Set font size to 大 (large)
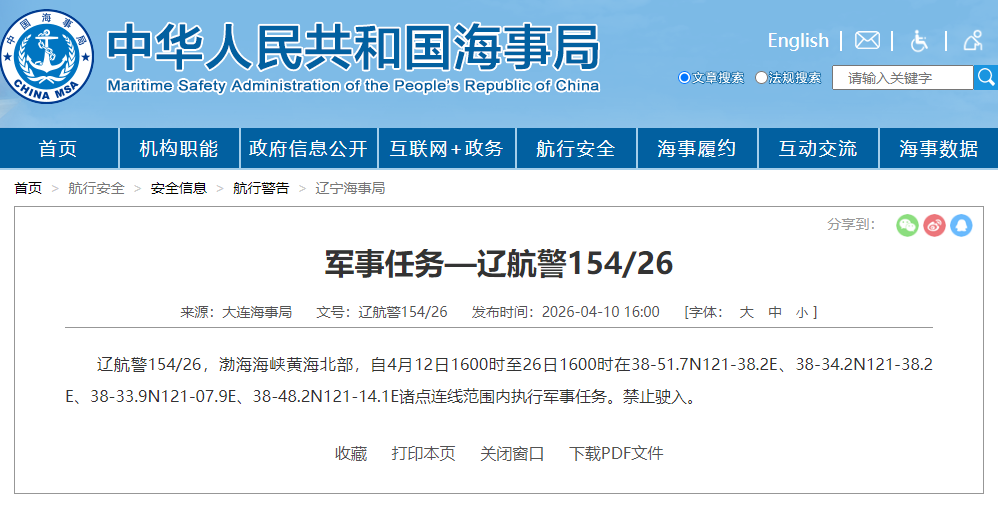 (746, 312)
